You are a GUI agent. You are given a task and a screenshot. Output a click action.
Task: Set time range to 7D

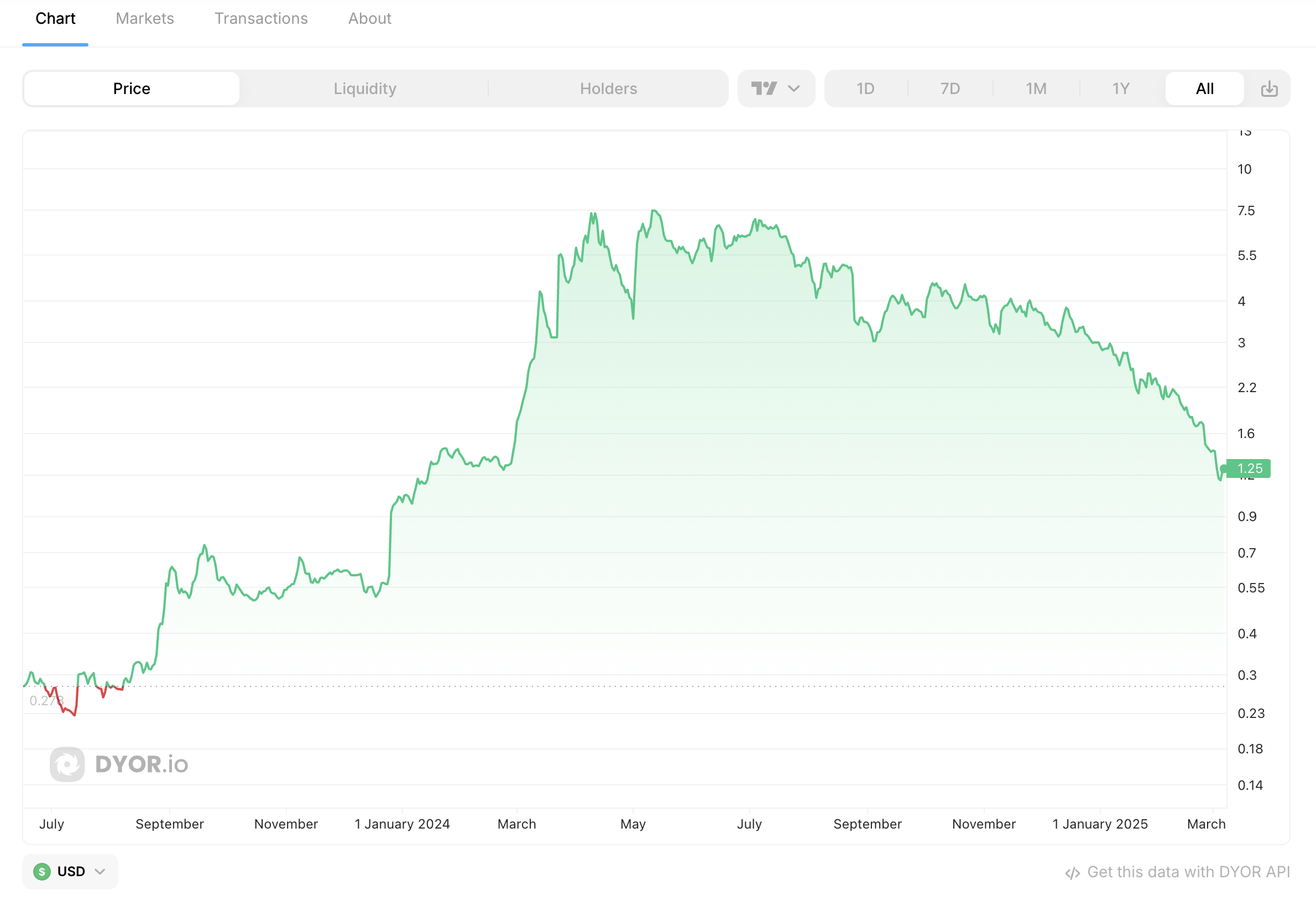pyautogui.click(x=950, y=88)
